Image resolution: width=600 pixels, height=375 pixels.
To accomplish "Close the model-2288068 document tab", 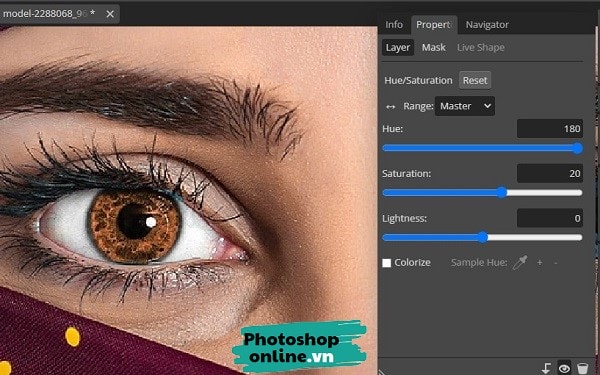I will click(x=110, y=14).
